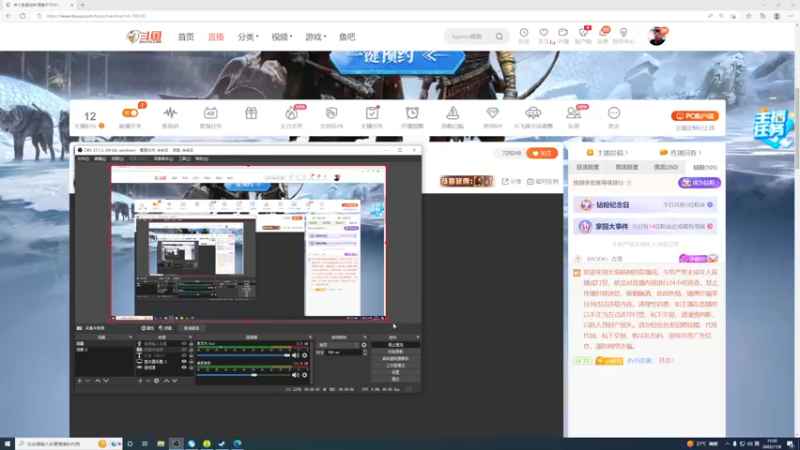This screenshot has width=800, height=450.
Task: Click the orange 关注 follow button
Action: (x=542, y=153)
